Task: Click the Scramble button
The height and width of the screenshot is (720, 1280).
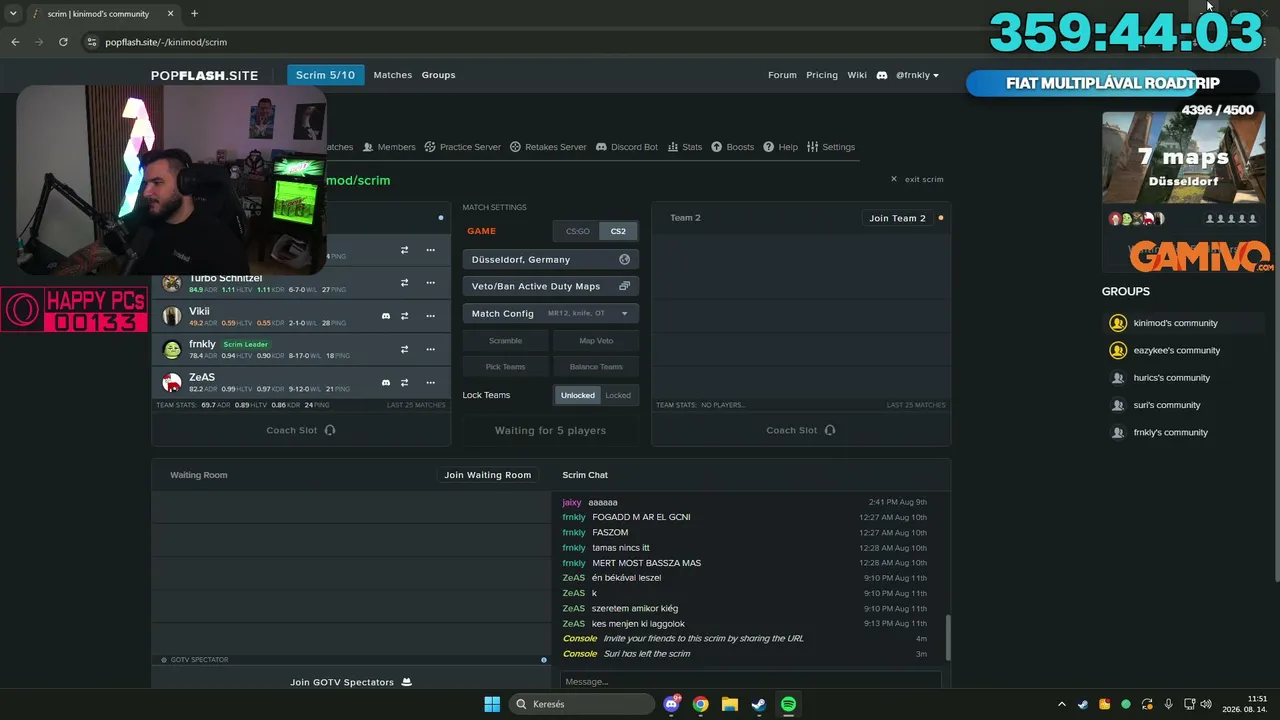Action: coord(506,341)
